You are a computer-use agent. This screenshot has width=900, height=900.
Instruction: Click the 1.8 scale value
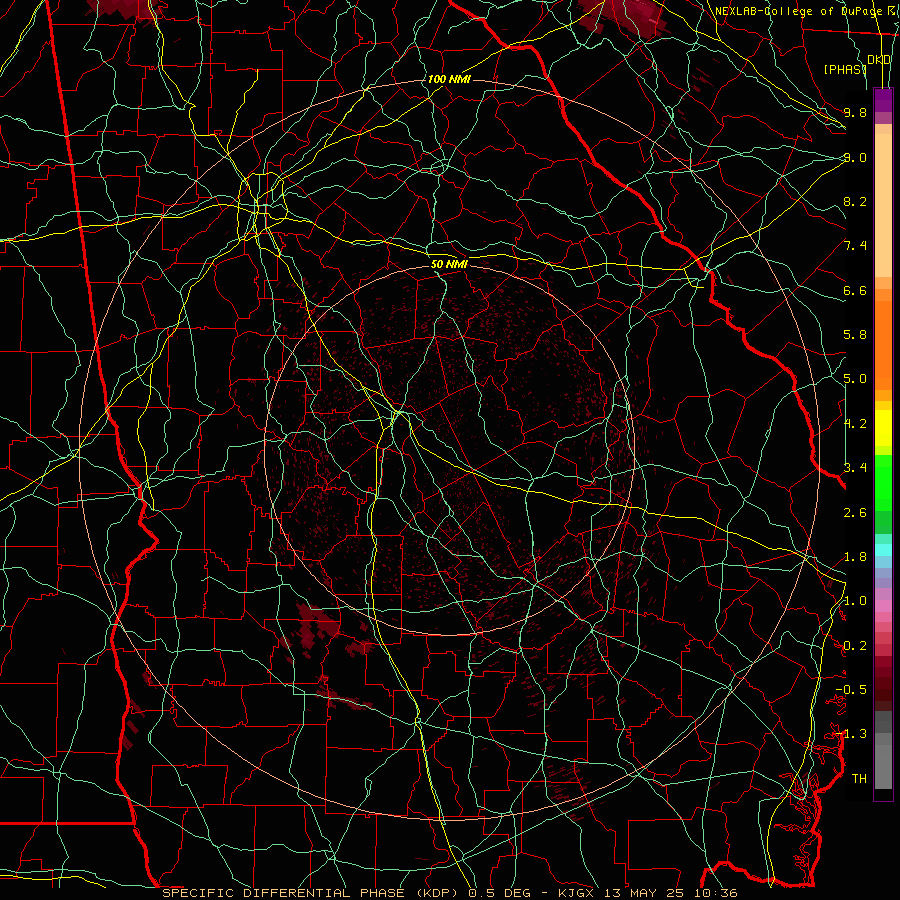(x=855, y=557)
